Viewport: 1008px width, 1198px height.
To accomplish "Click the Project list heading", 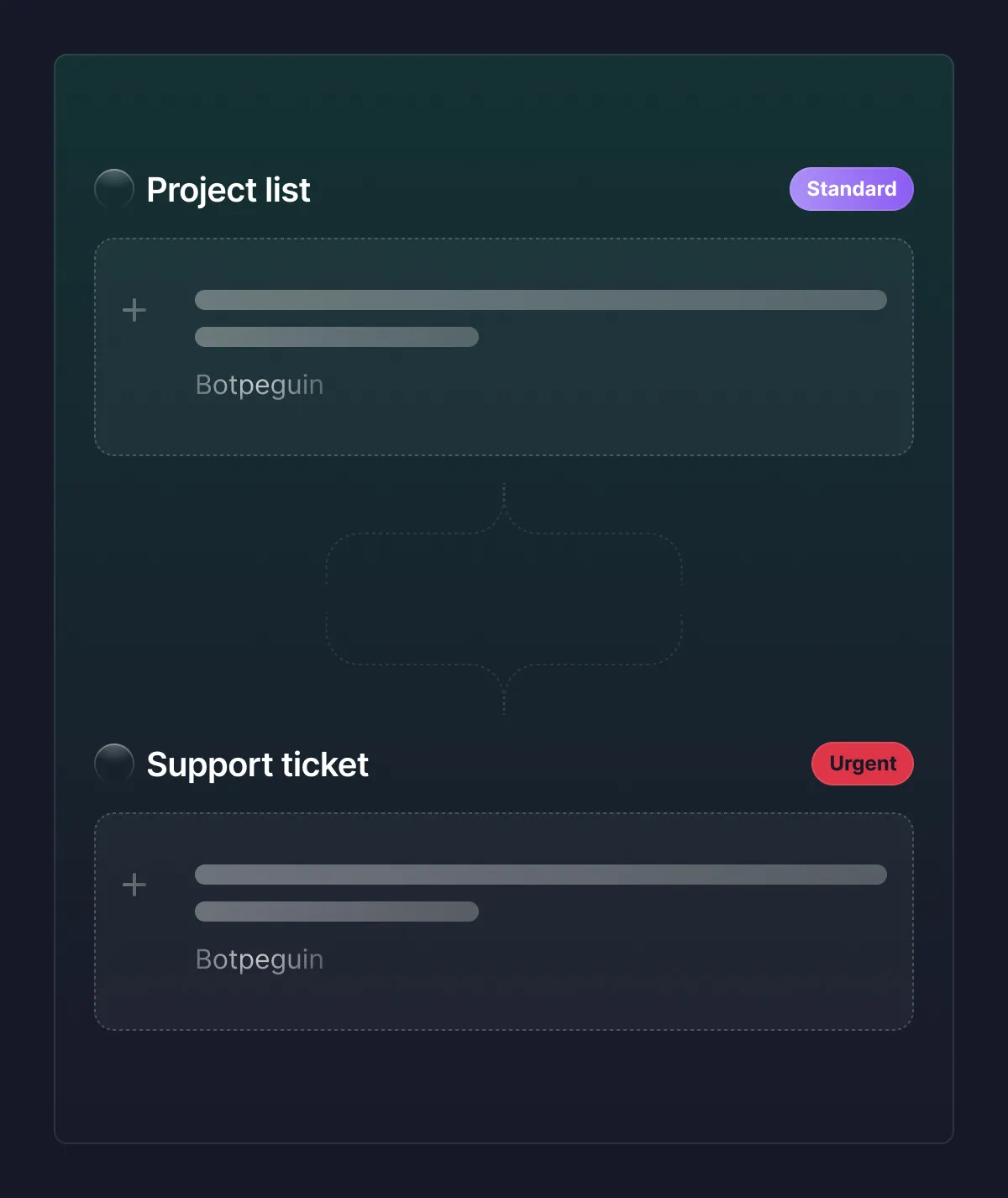I will (x=228, y=190).
